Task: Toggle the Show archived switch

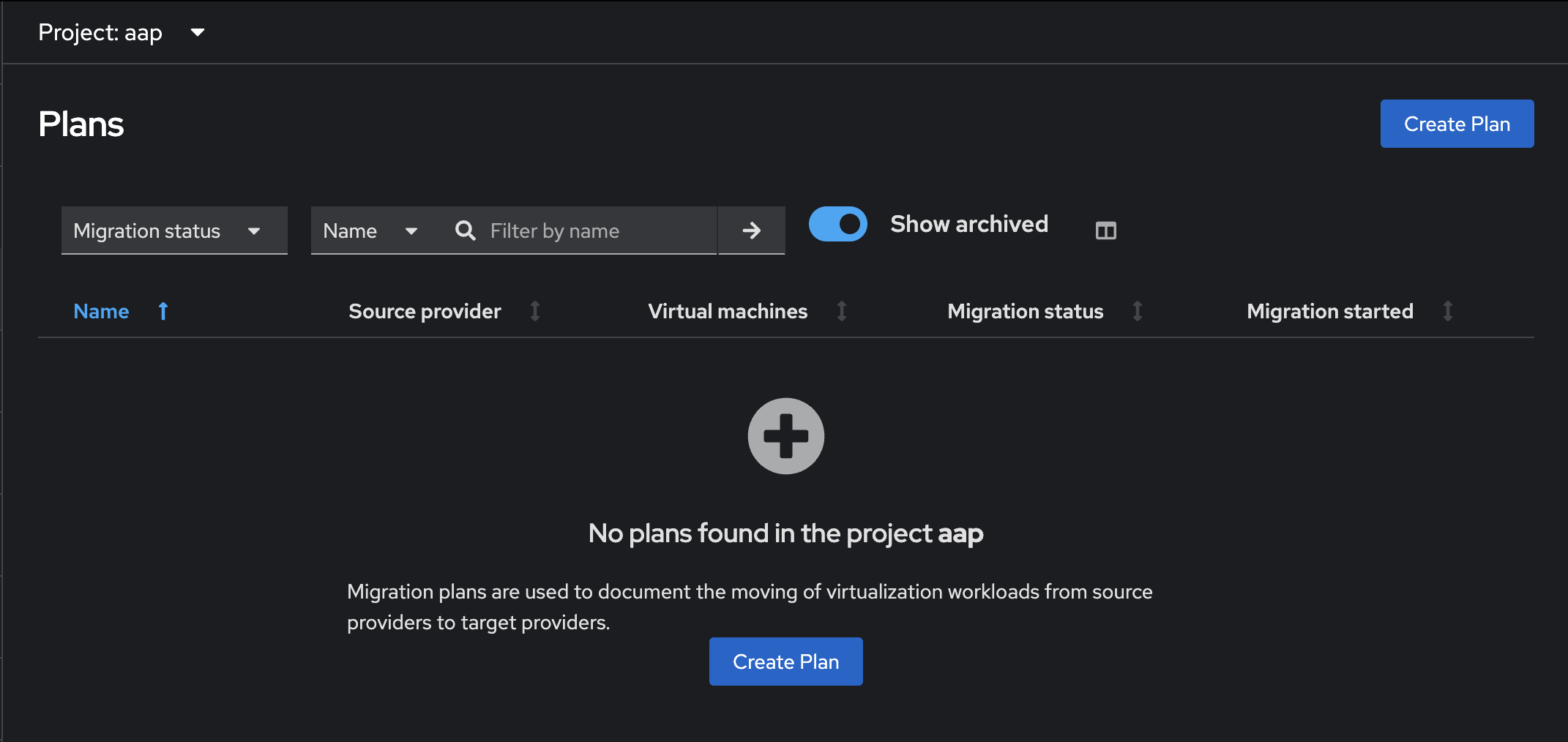Action: [837, 224]
